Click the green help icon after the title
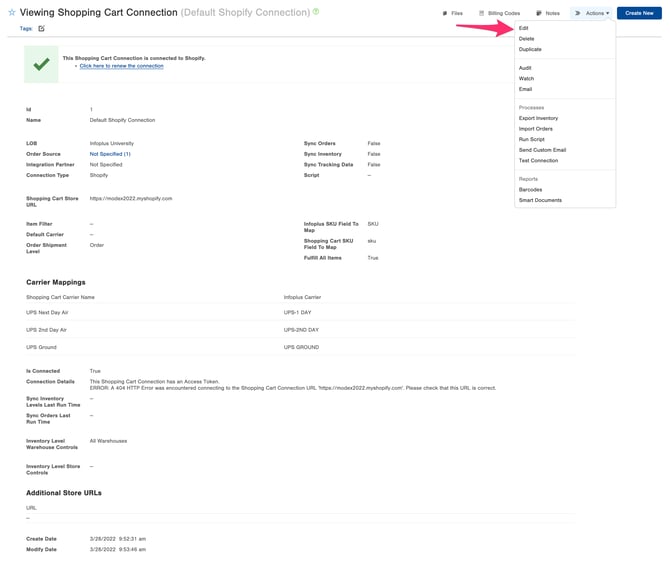Screen dimensions: 670x562 point(316,12)
